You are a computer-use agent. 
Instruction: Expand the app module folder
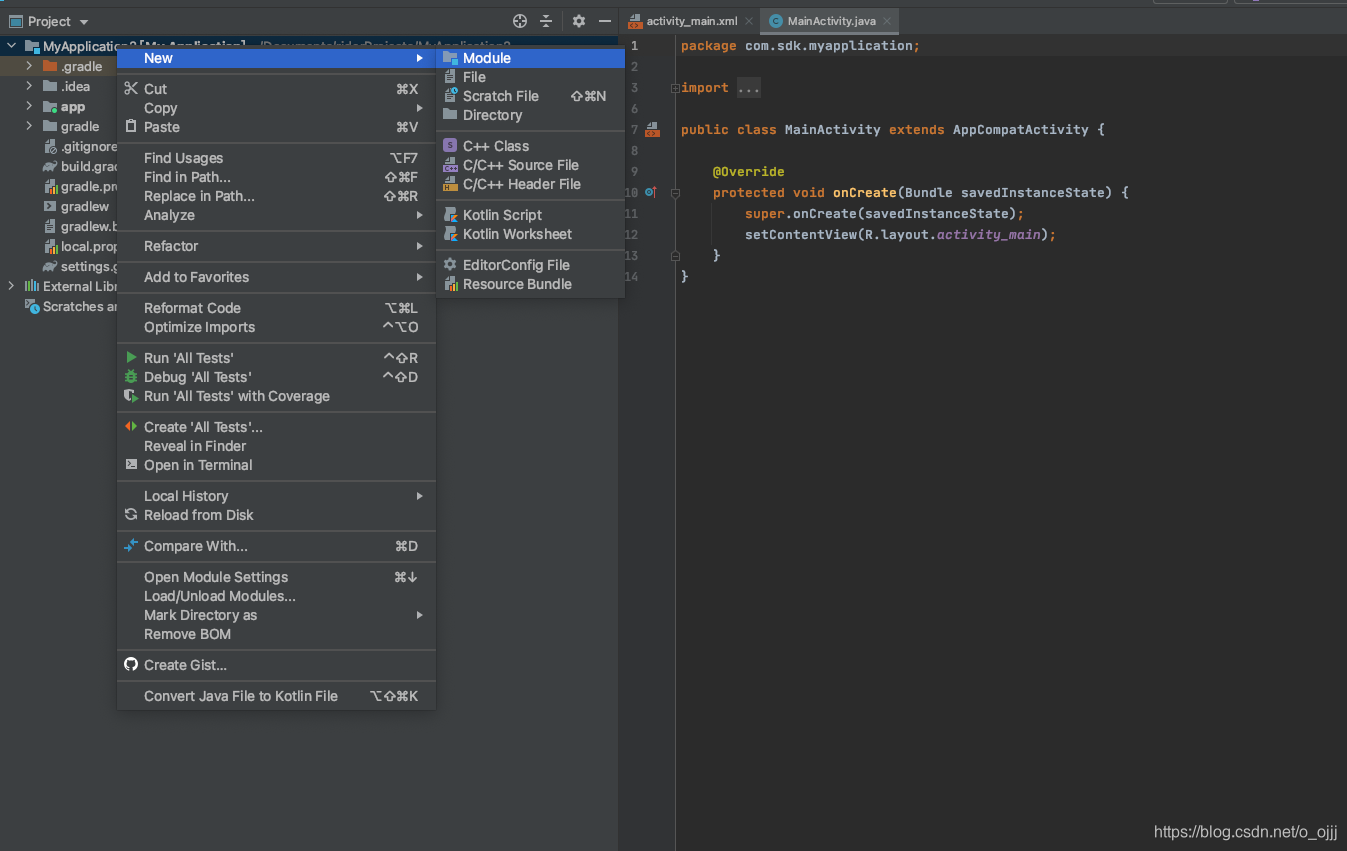29,106
